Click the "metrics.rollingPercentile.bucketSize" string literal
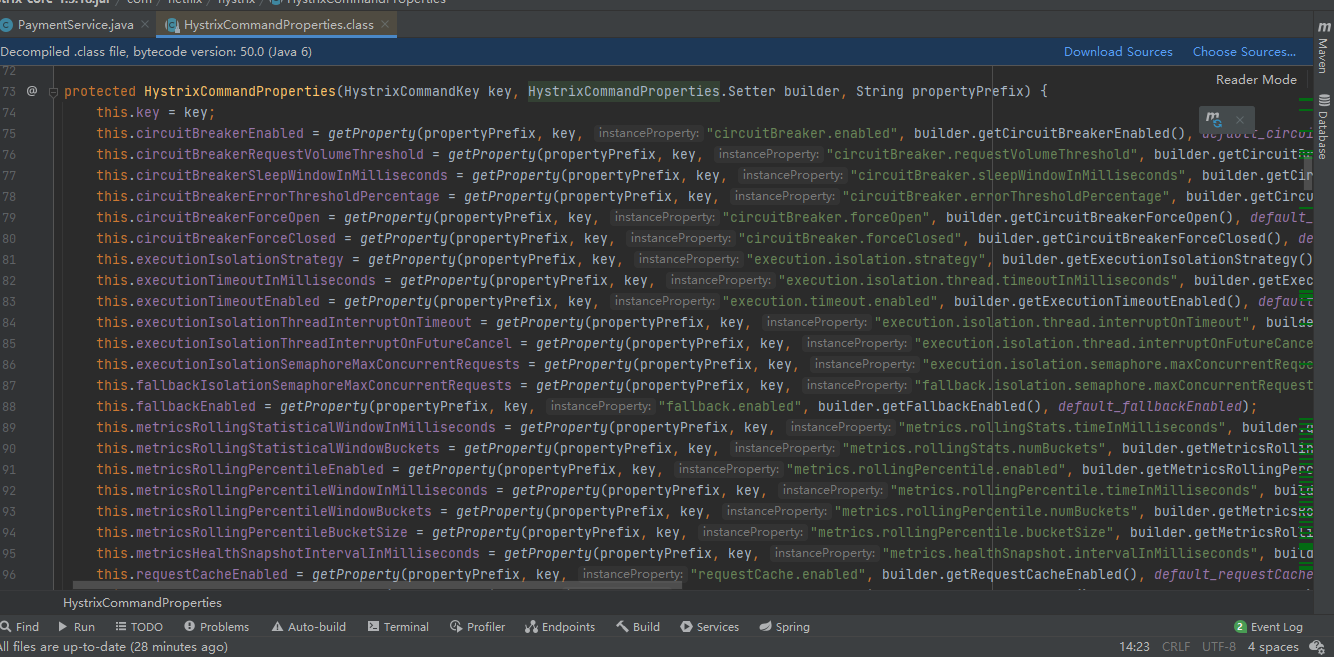 coord(962,533)
